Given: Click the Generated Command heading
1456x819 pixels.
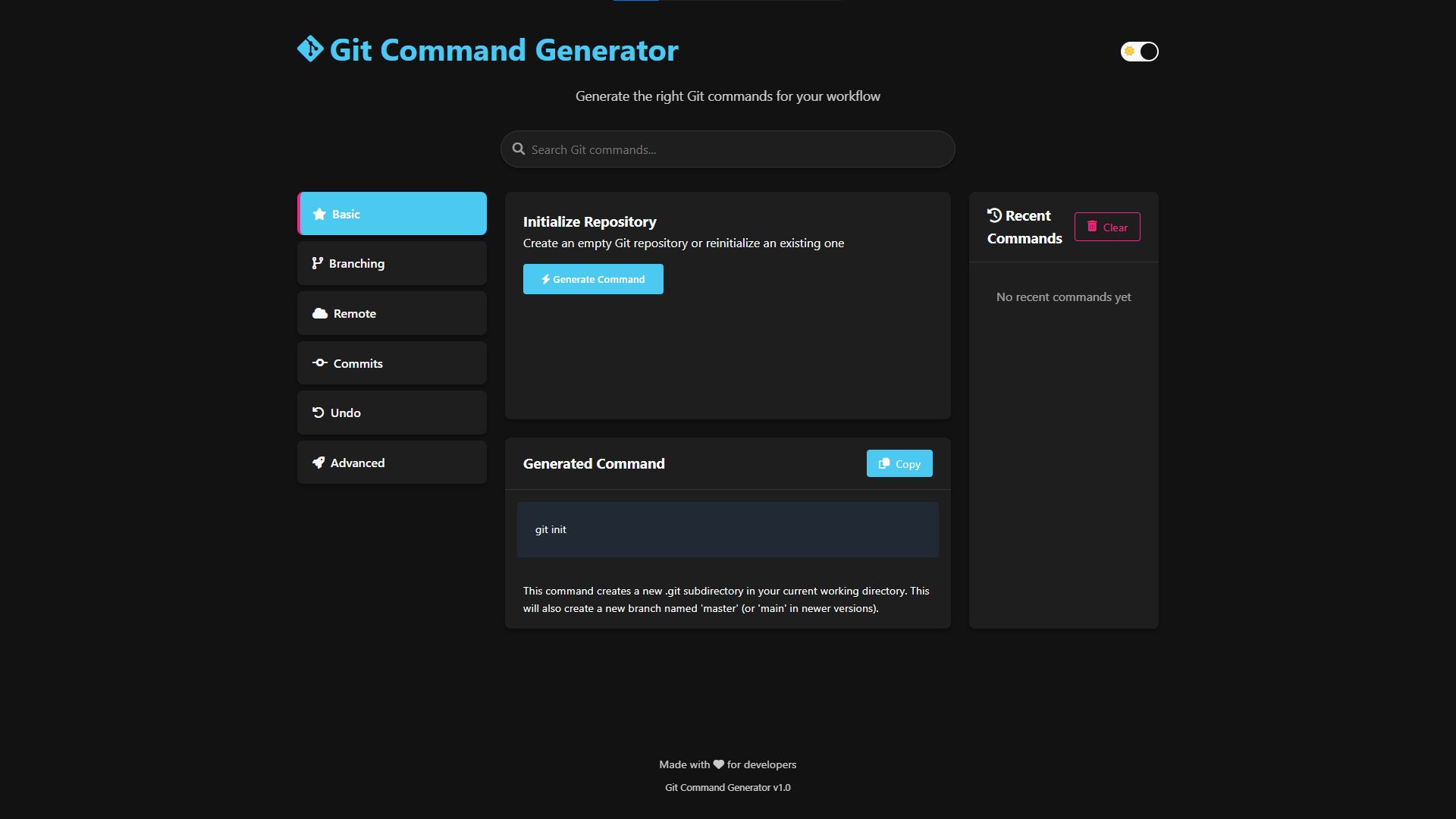Looking at the screenshot, I should 594,463.
